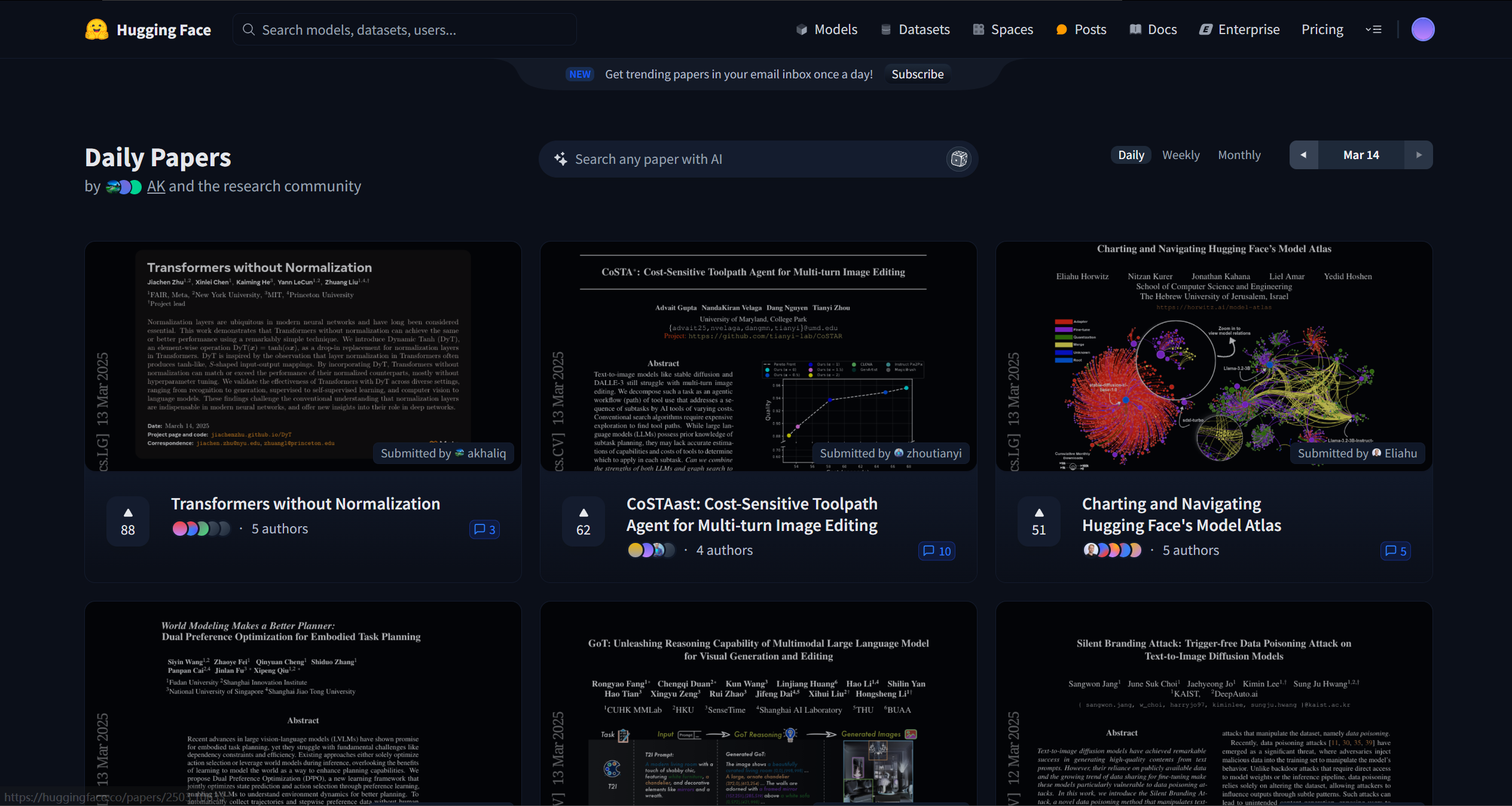This screenshot has height=806, width=1512.
Task: Go to previous day arrow
Action: pos(1303,155)
